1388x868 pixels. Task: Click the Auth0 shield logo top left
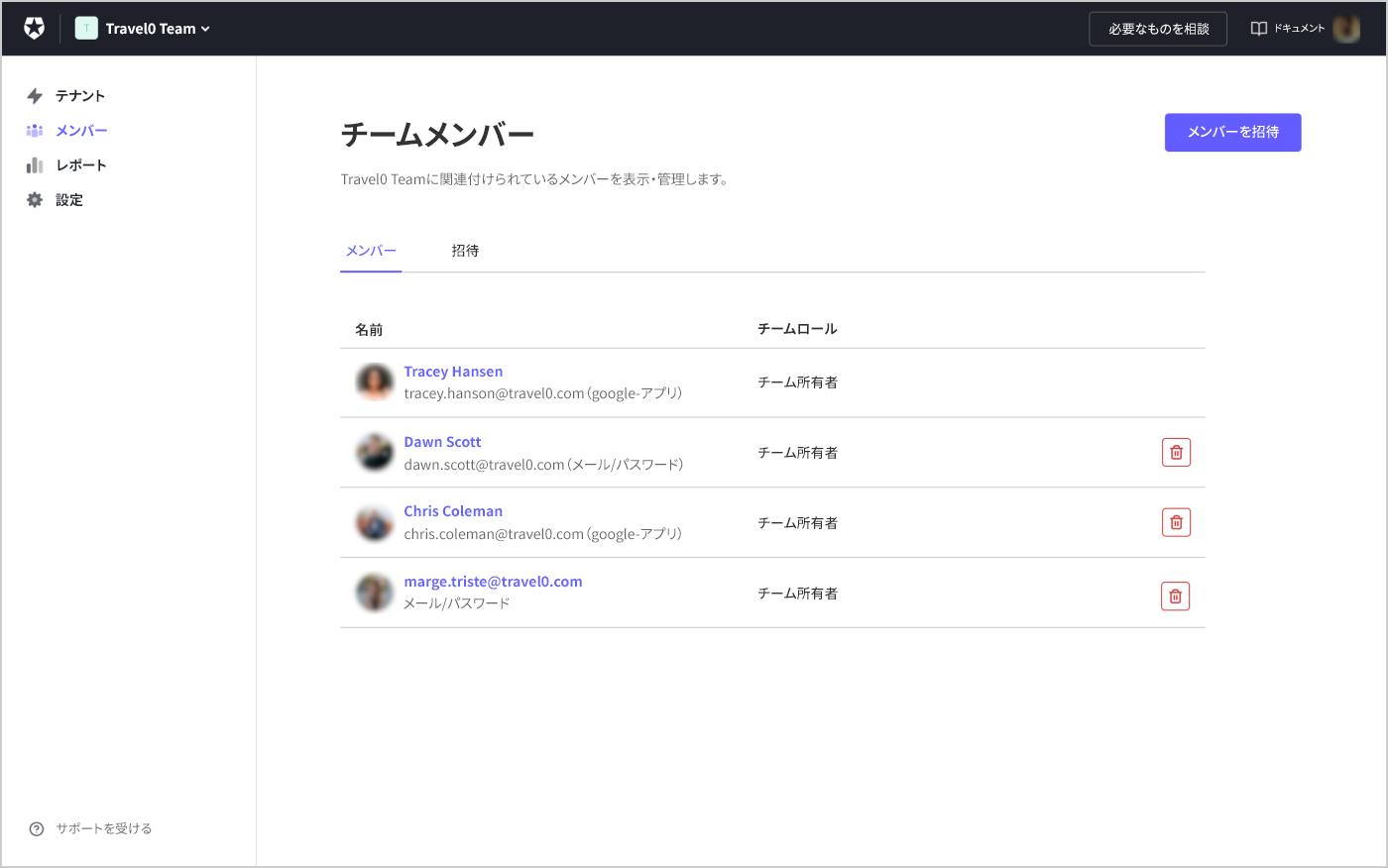[x=35, y=28]
